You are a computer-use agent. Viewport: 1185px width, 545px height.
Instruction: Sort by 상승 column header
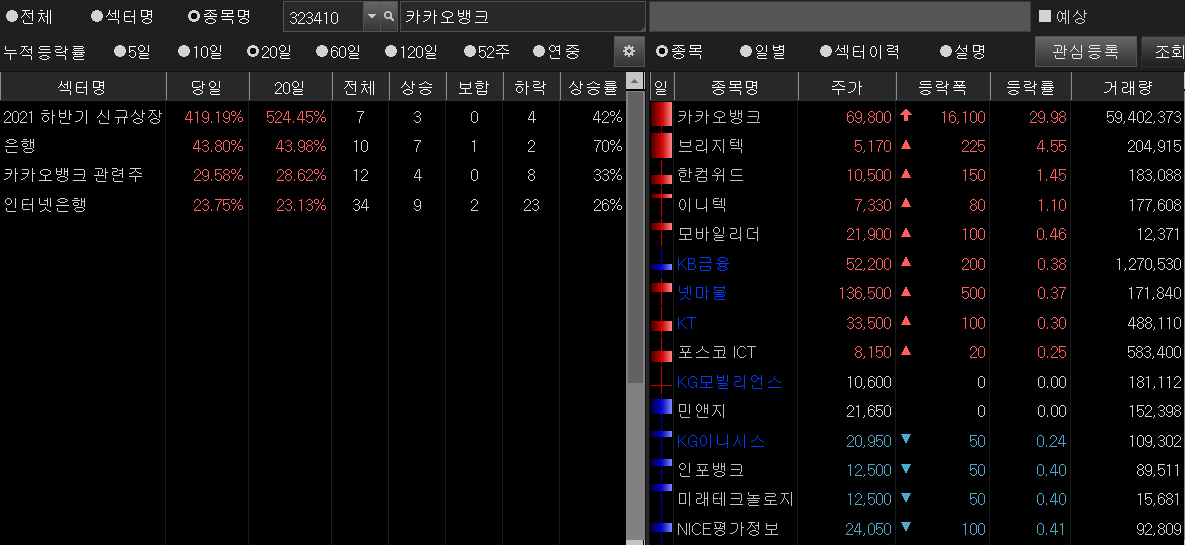tap(417, 88)
